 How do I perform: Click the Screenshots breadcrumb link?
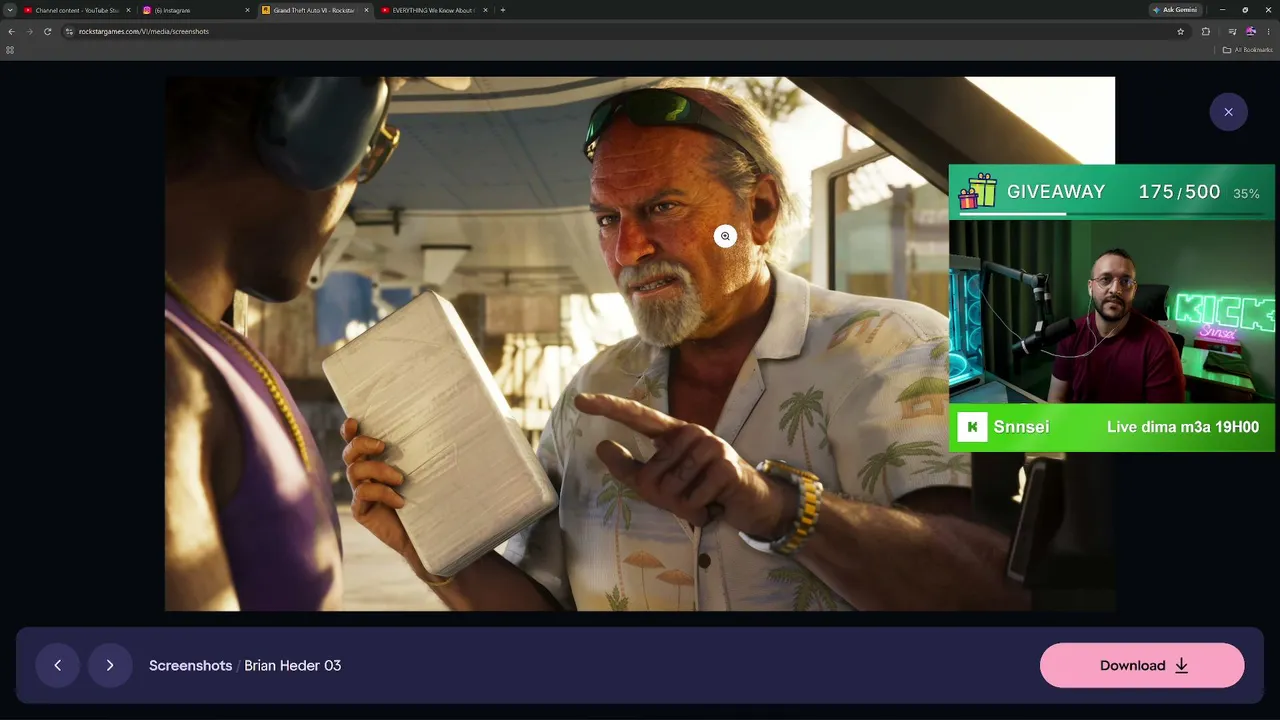190,665
